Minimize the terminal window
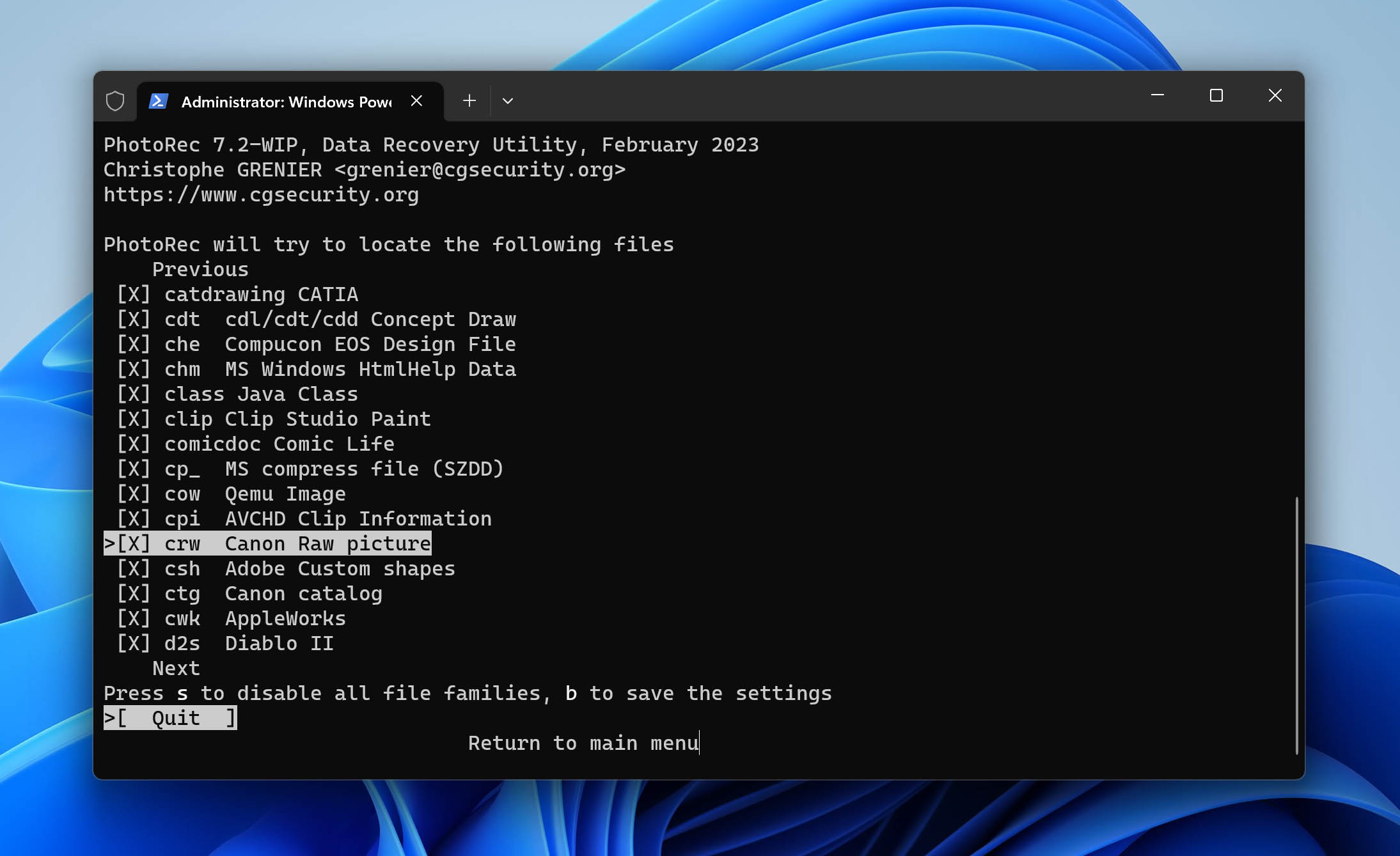Image resolution: width=1400 pixels, height=856 pixels. click(1158, 95)
